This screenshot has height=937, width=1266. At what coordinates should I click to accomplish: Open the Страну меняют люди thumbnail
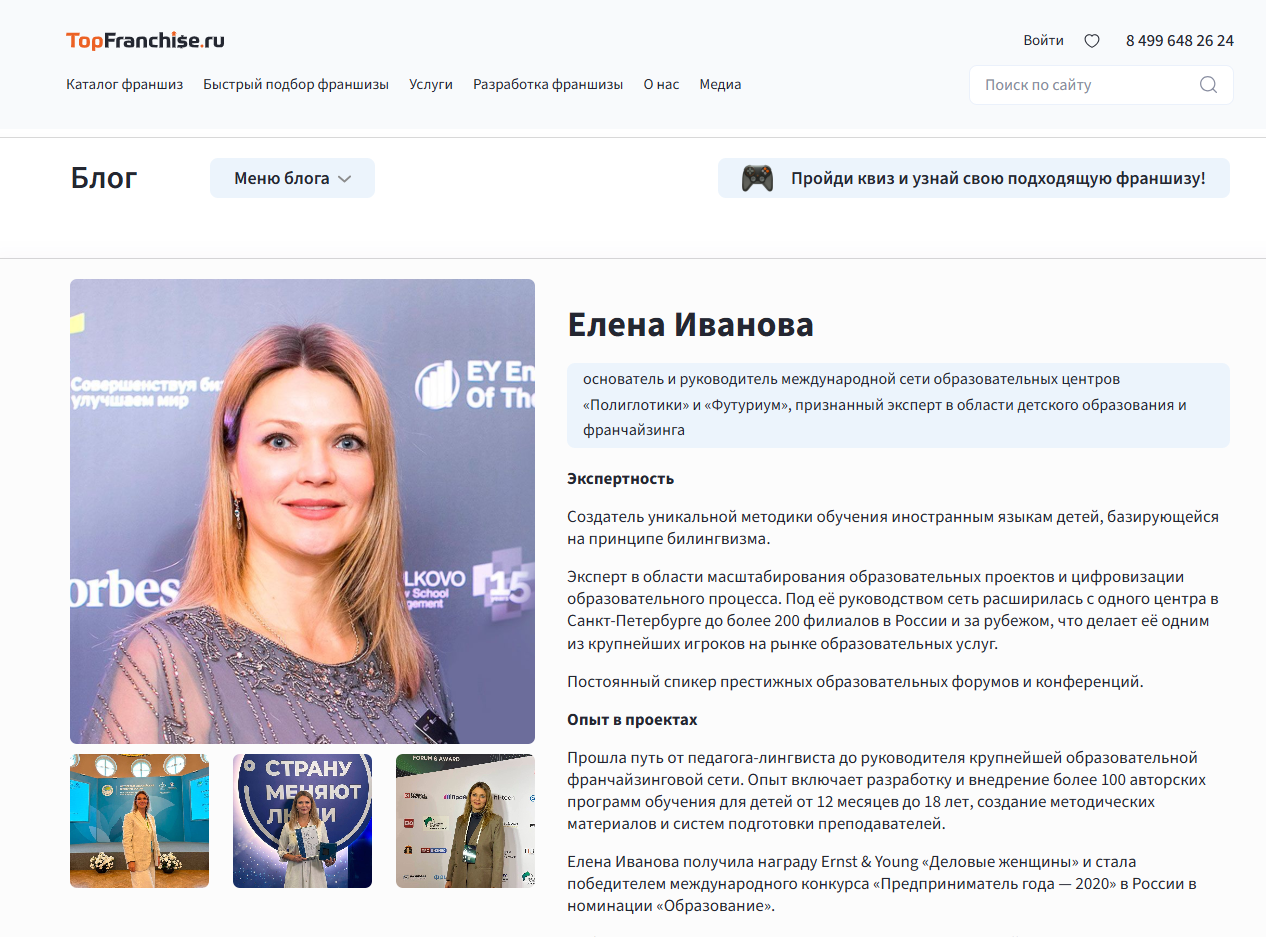(x=302, y=821)
